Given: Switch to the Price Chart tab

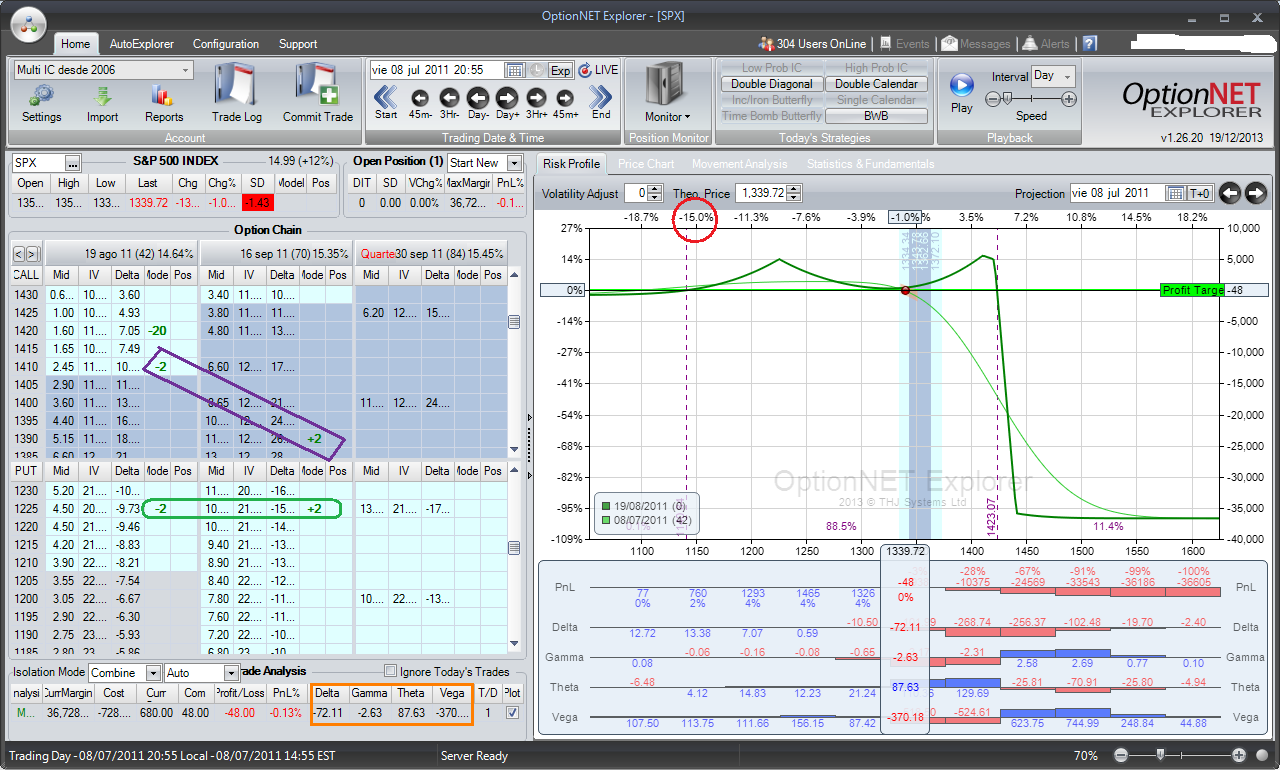Looking at the screenshot, I should 645,164.
